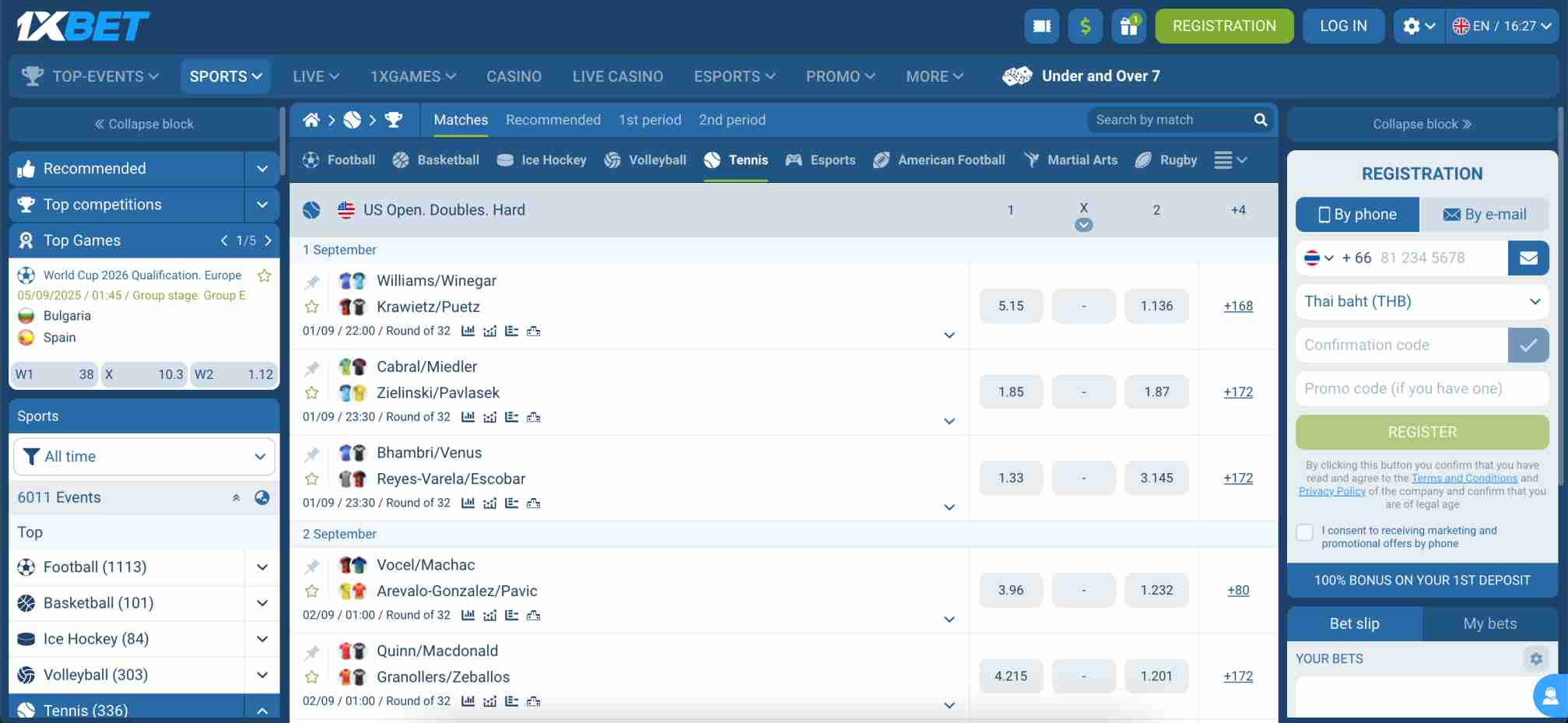Open the gift bonus icon
Viewport: 1568px width, 723px height.
point(1128,26)
